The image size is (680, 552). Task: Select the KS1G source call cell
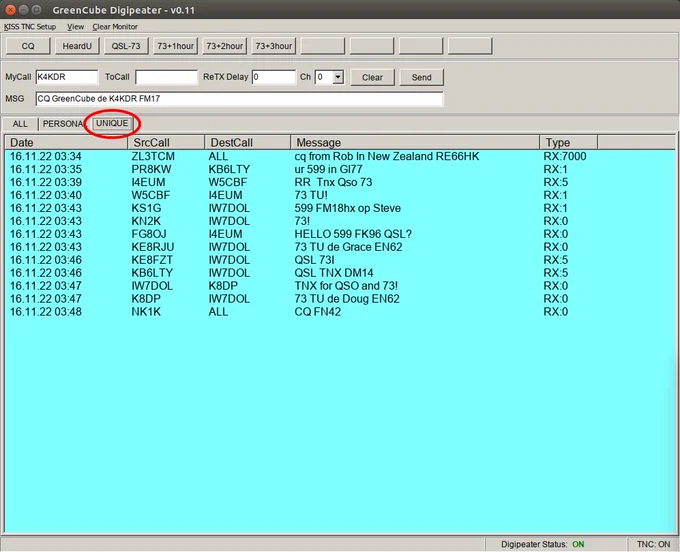(x=146, y=208)
